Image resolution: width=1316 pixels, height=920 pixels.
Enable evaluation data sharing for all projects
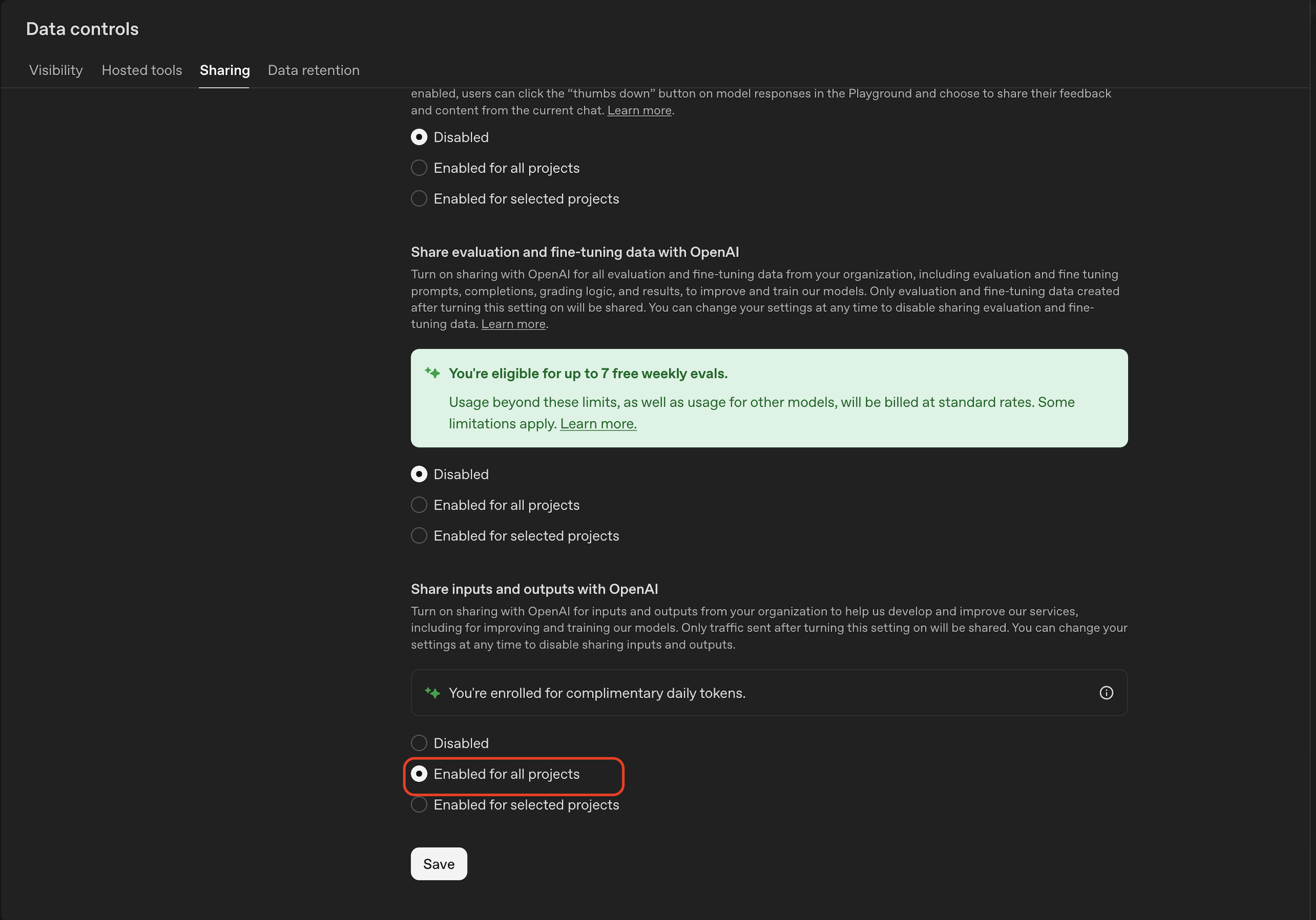pyautogui.click(x=419, y=505)
